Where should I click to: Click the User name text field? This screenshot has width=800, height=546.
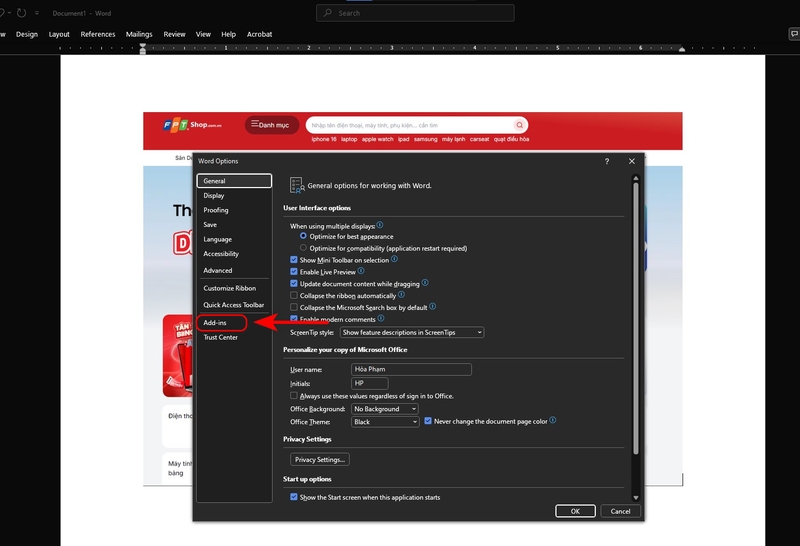pos(411,370)
